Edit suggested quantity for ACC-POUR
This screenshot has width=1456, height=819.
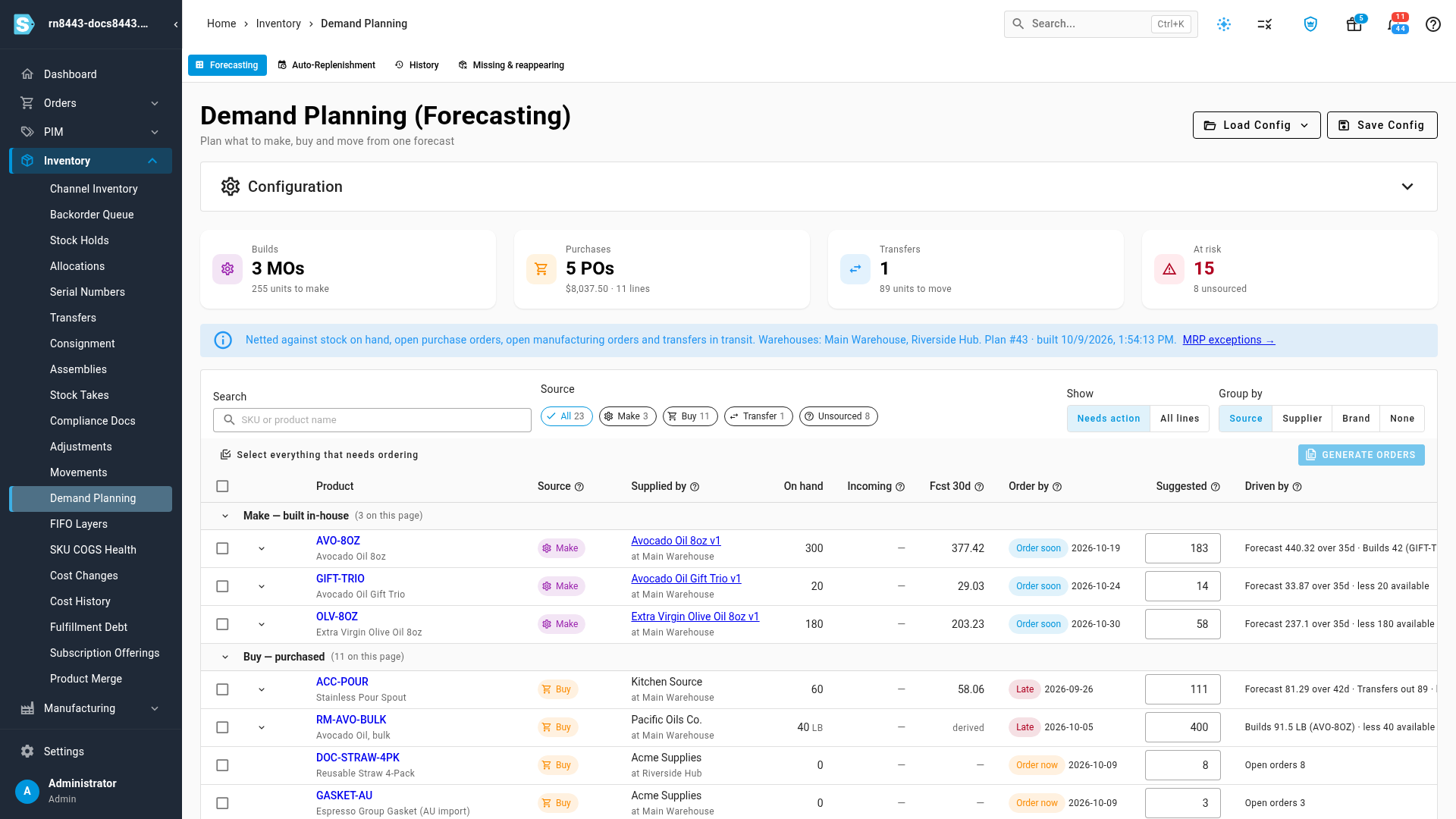tap(1182, 689)
